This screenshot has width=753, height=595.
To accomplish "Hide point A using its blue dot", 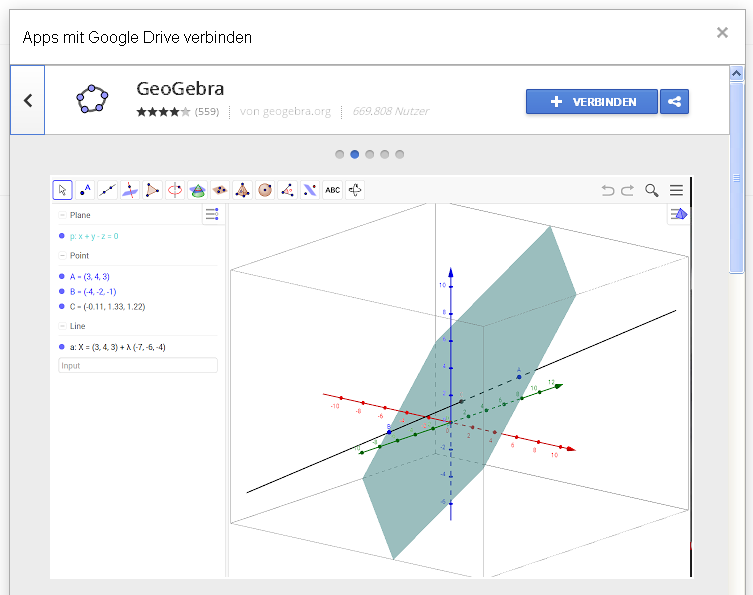I will point(62,276).
